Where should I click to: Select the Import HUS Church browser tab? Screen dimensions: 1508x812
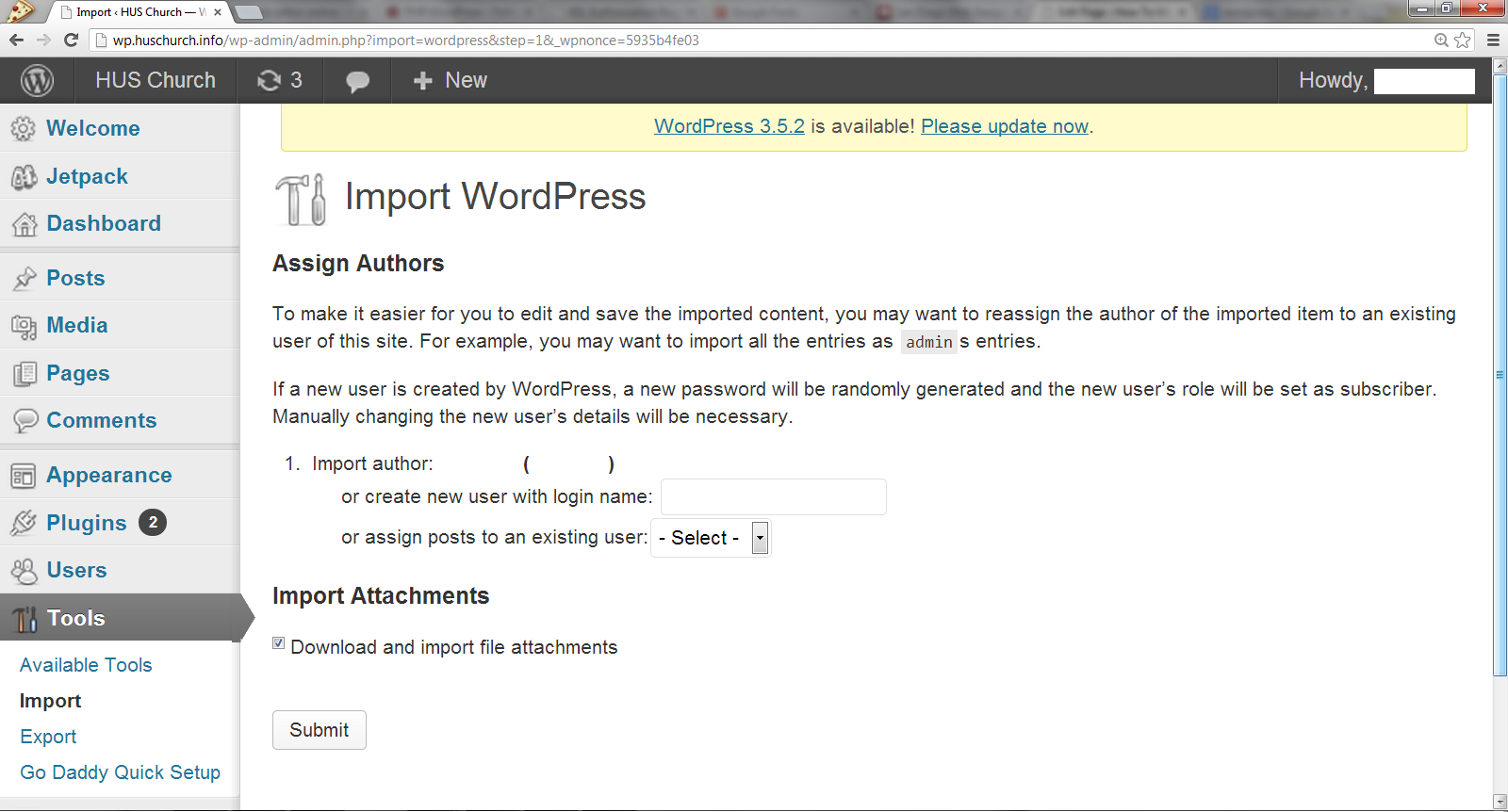coord(139,12)
